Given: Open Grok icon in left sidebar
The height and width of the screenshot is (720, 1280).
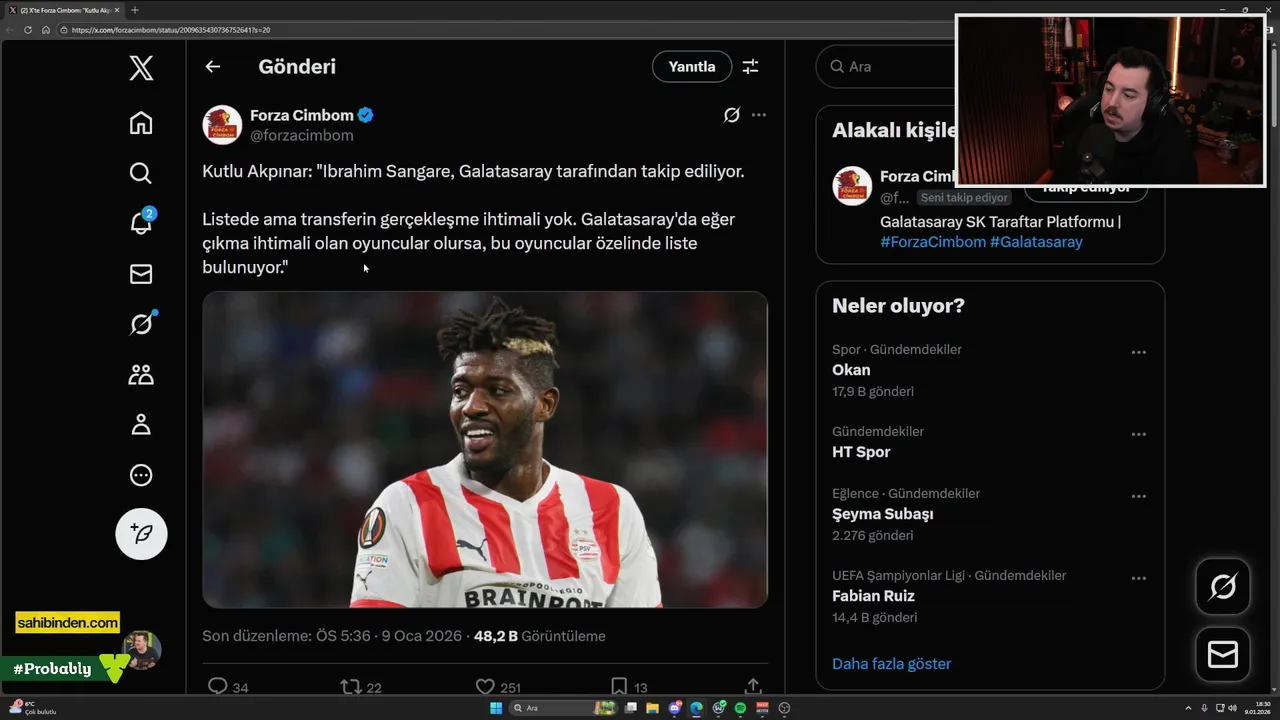Looking at the screenshot, I should point(141,324).
